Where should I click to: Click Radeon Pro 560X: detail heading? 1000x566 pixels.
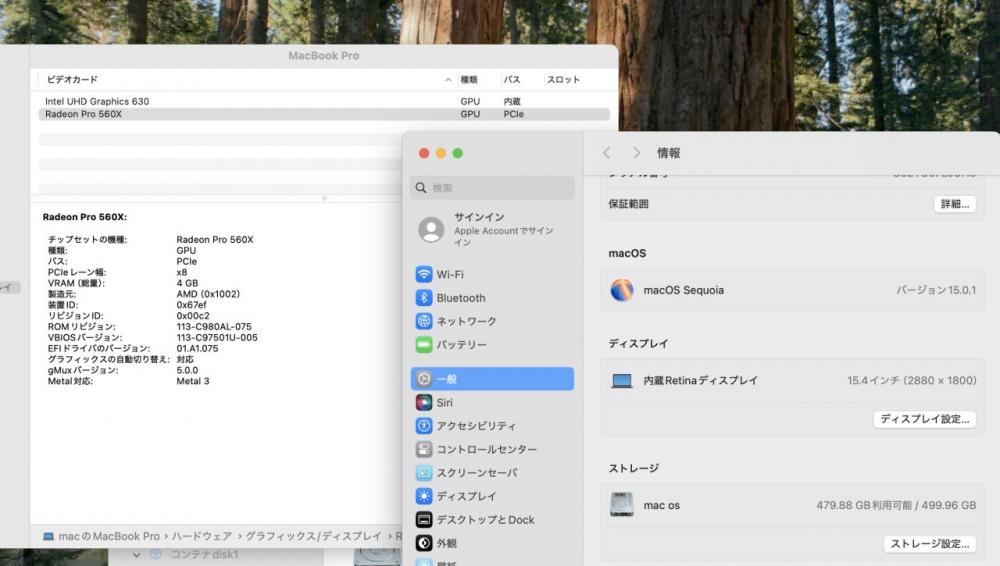(x=85, y=217)
